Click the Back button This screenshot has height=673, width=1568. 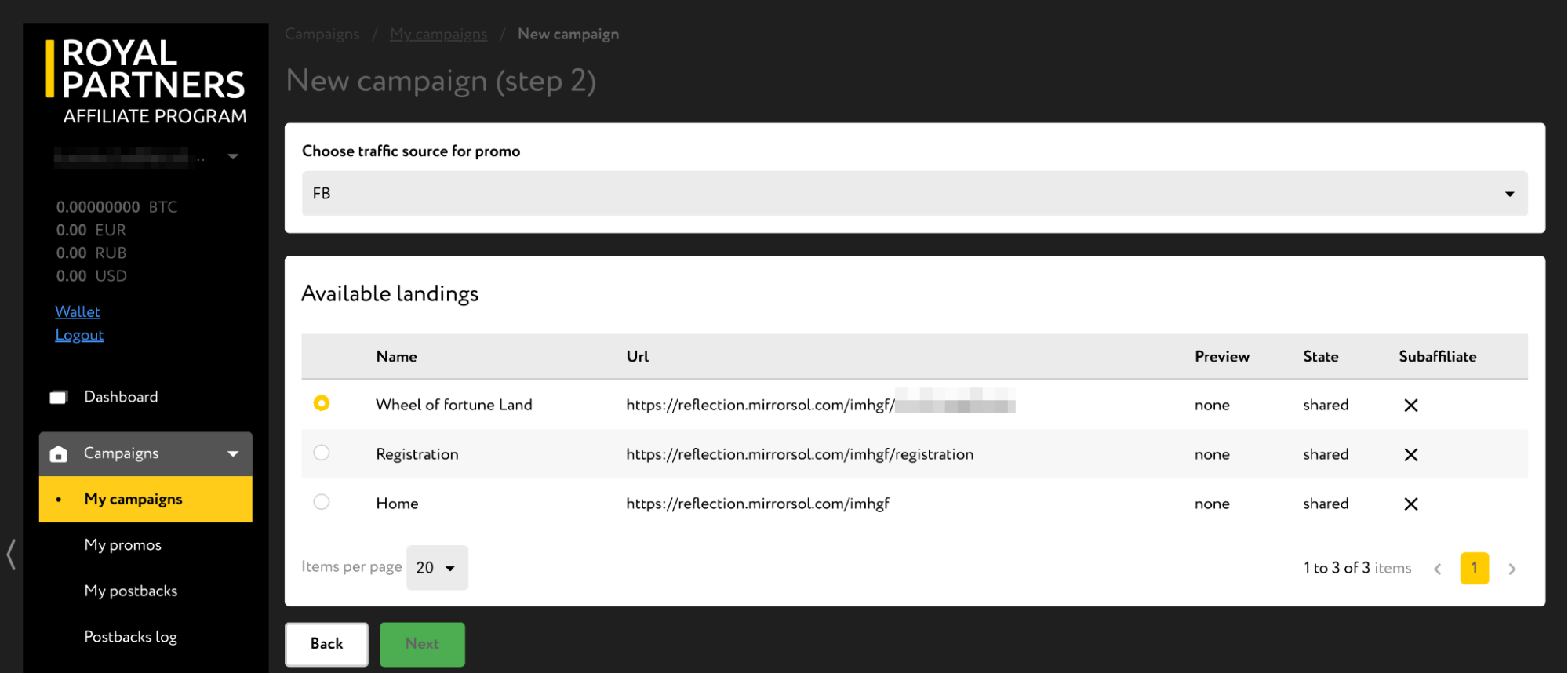click(326, 644)
